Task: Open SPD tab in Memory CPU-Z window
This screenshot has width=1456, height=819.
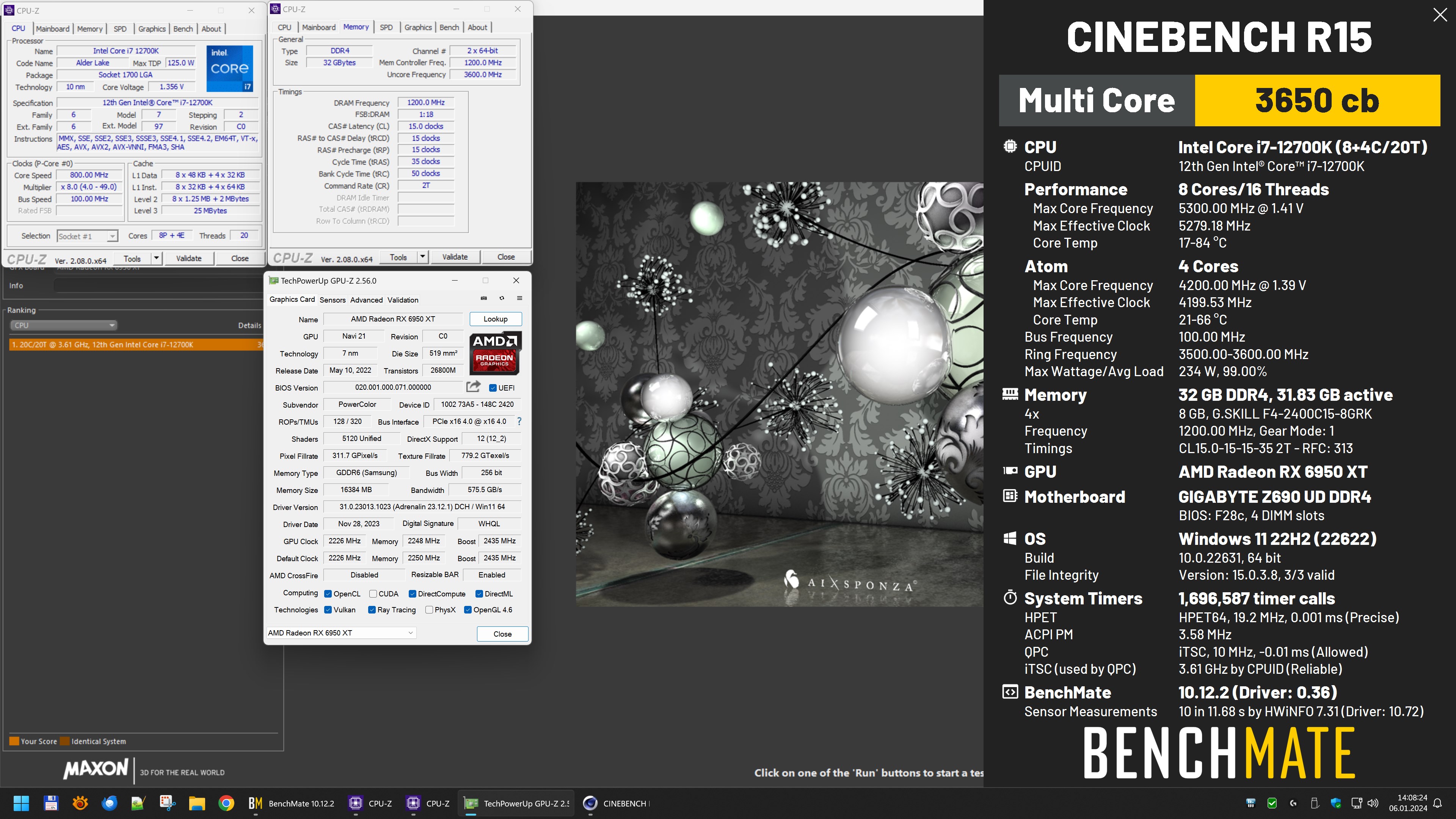Action: tap(386, 27)
